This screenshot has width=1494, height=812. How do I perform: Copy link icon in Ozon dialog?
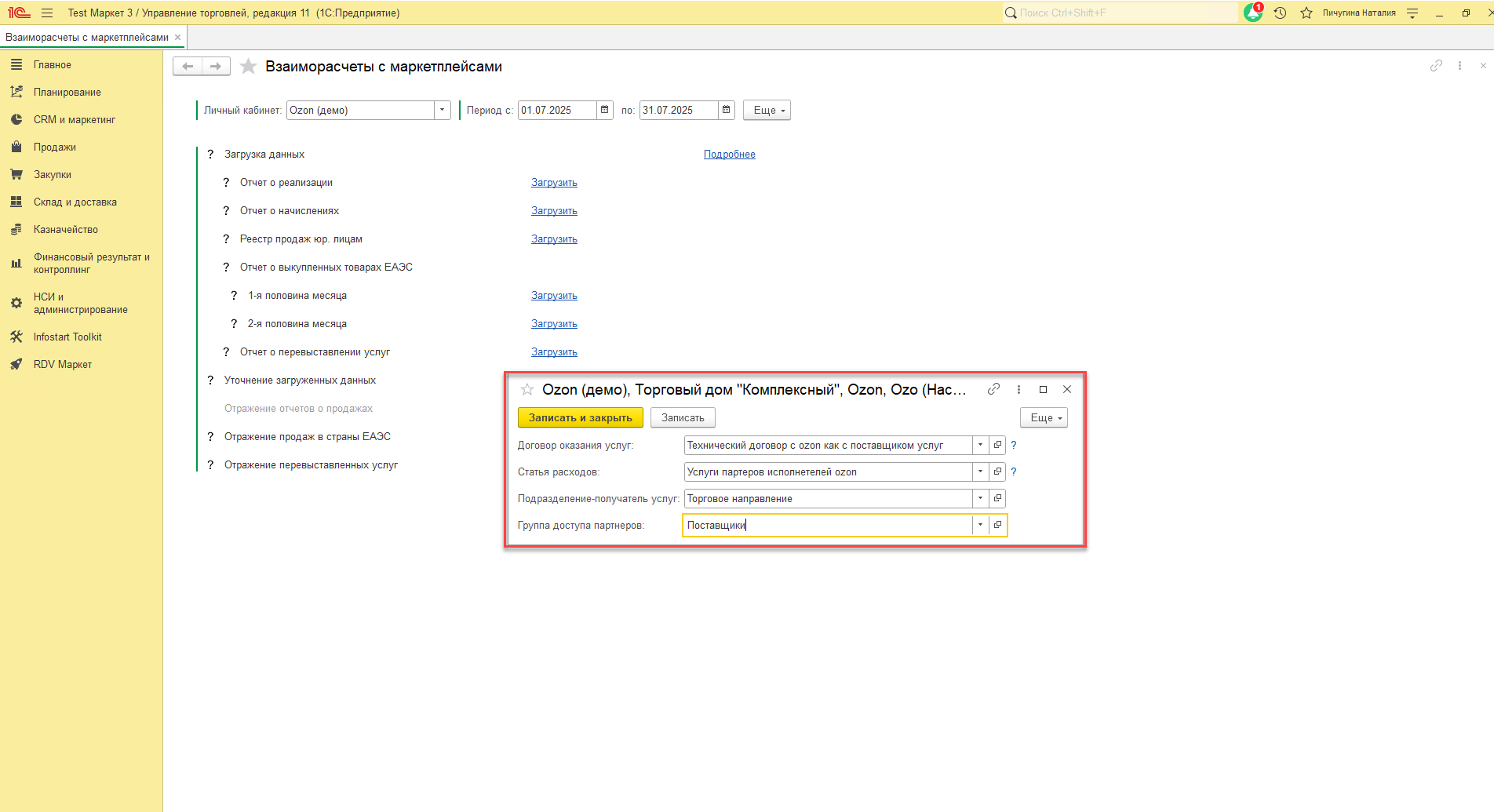click(993, 389)
